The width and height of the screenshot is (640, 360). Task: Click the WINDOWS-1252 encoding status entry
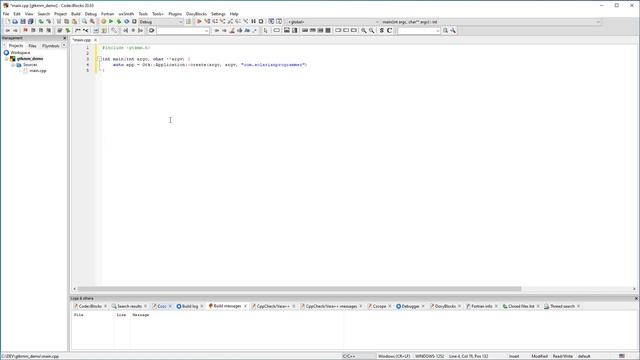tap(429, 356)
